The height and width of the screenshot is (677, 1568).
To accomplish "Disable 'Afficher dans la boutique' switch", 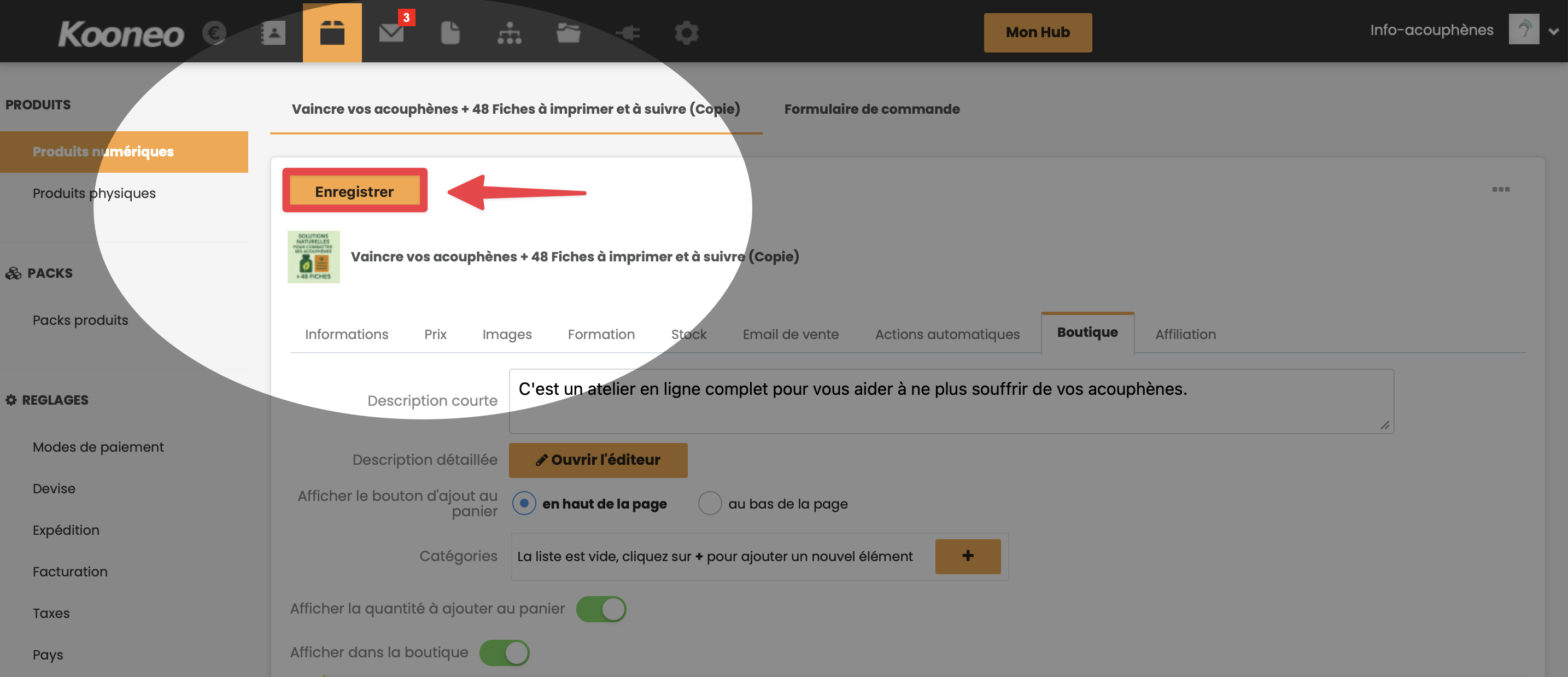I will click(504, 652).
